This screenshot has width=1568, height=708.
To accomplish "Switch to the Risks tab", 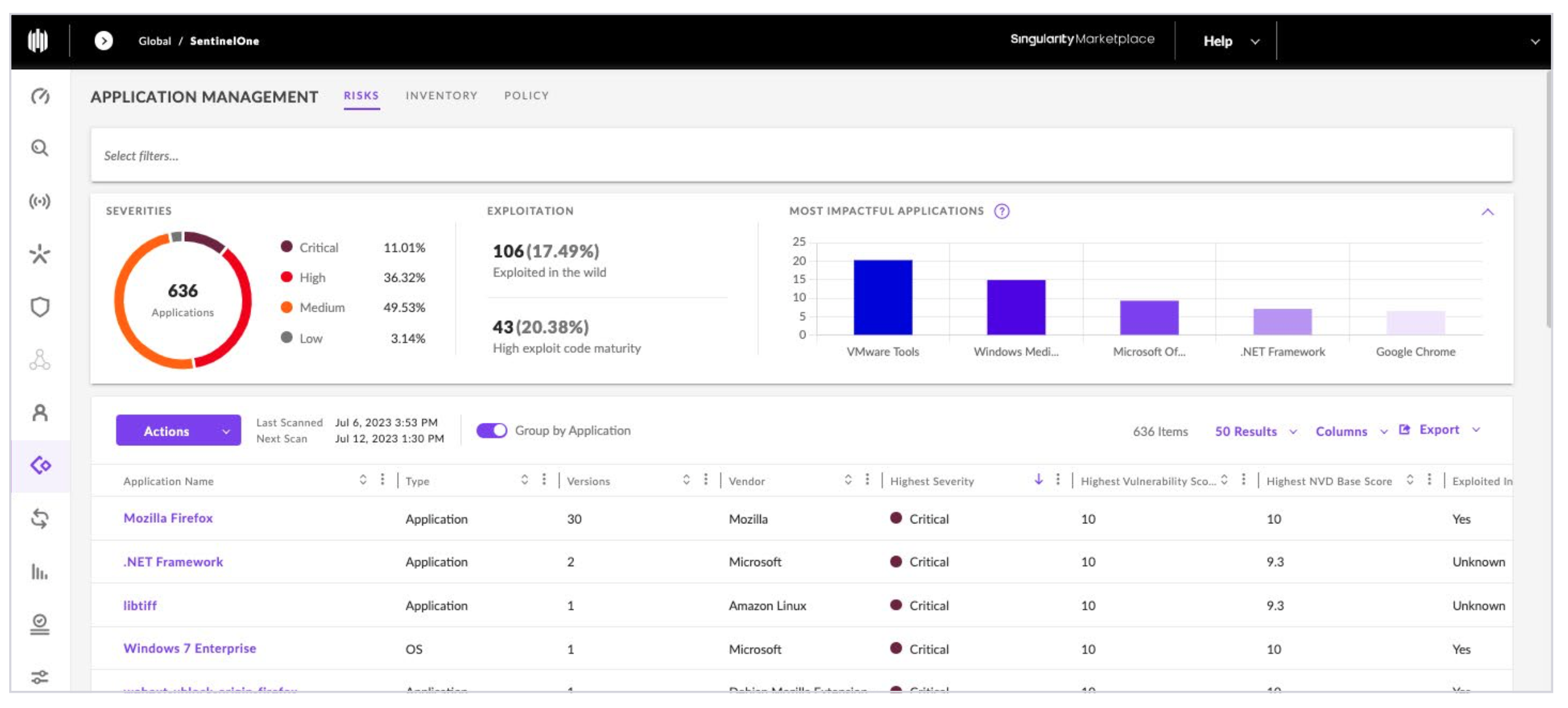I will (361, 96).
